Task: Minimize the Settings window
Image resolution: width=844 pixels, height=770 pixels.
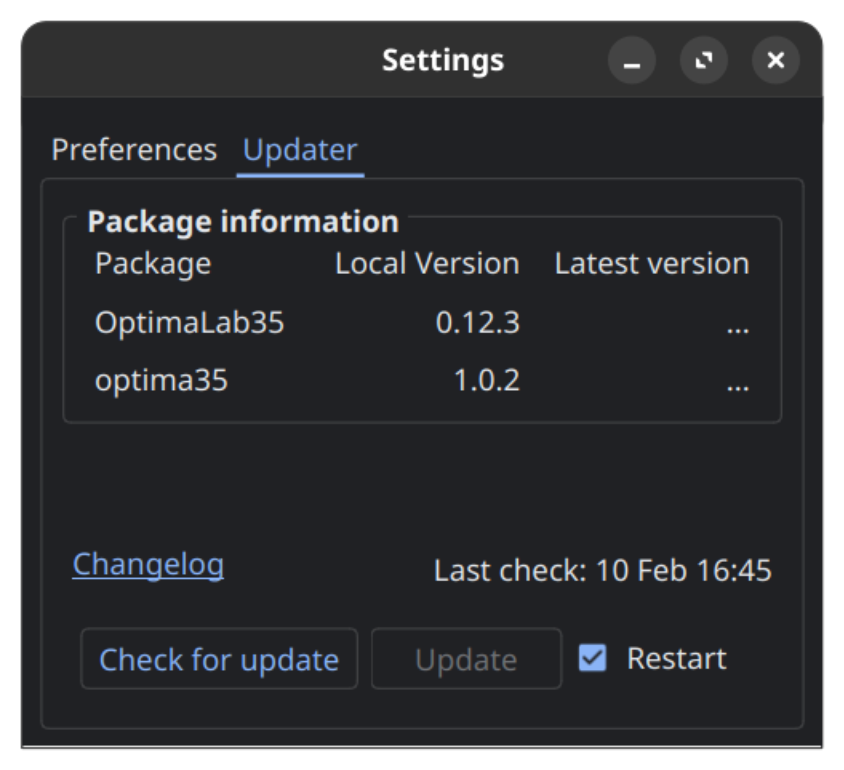Action: pos(631,61)
